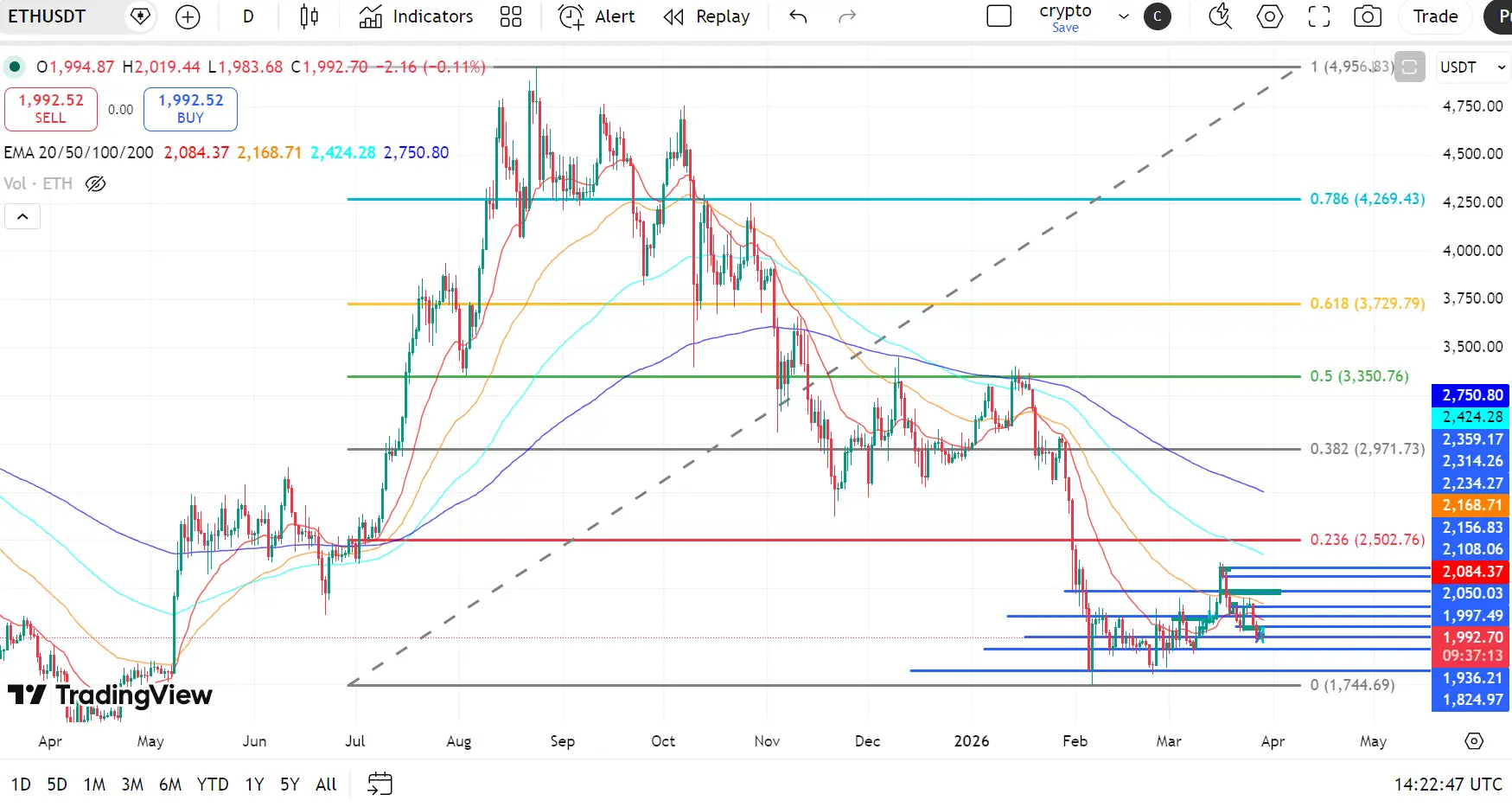The image size is (1512, 807).
Task: Click the diamond icon beside ETHUSDT
Action: point(140,16)
